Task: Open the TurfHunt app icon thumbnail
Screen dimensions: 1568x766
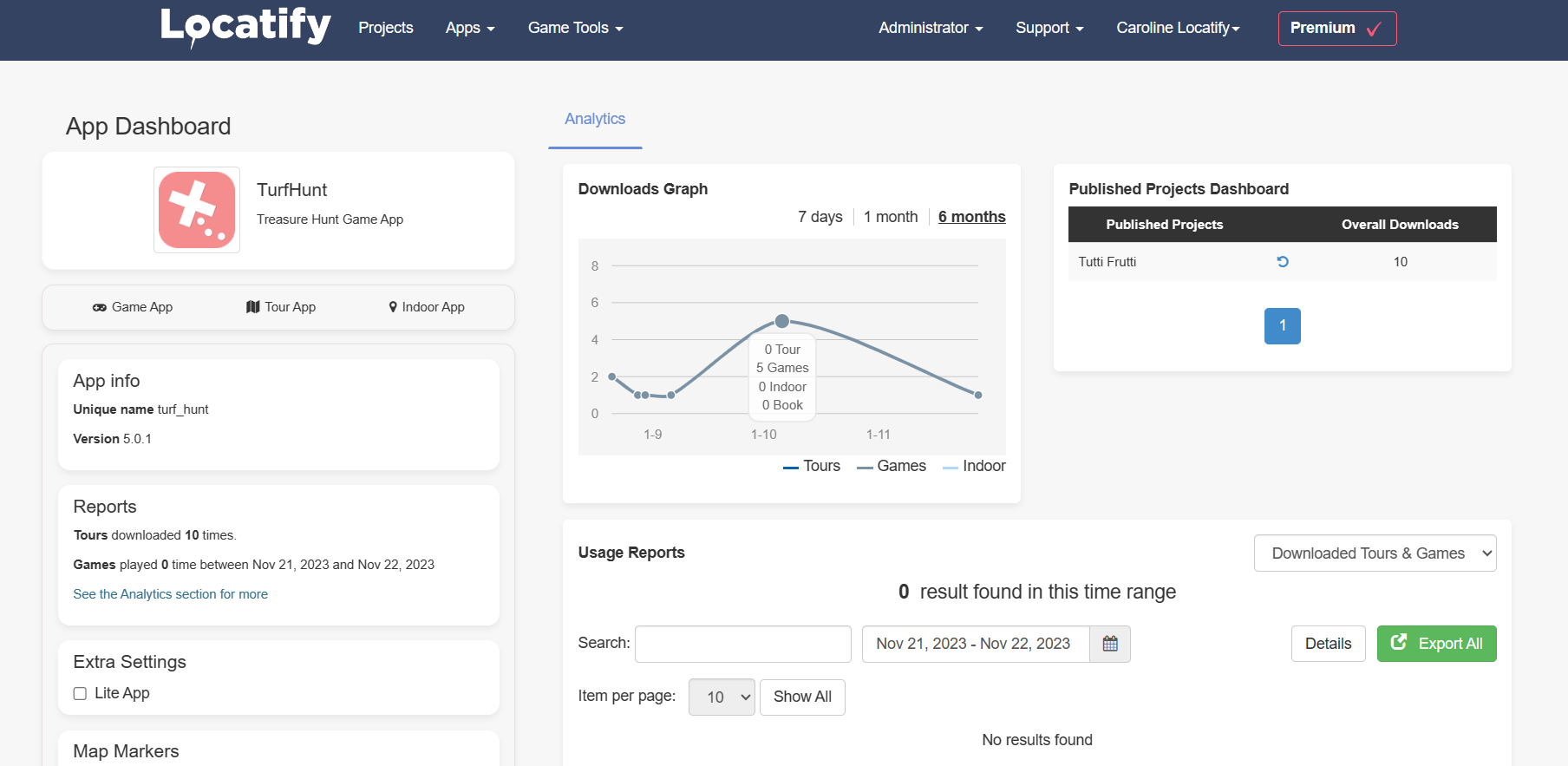Action: 197,210
